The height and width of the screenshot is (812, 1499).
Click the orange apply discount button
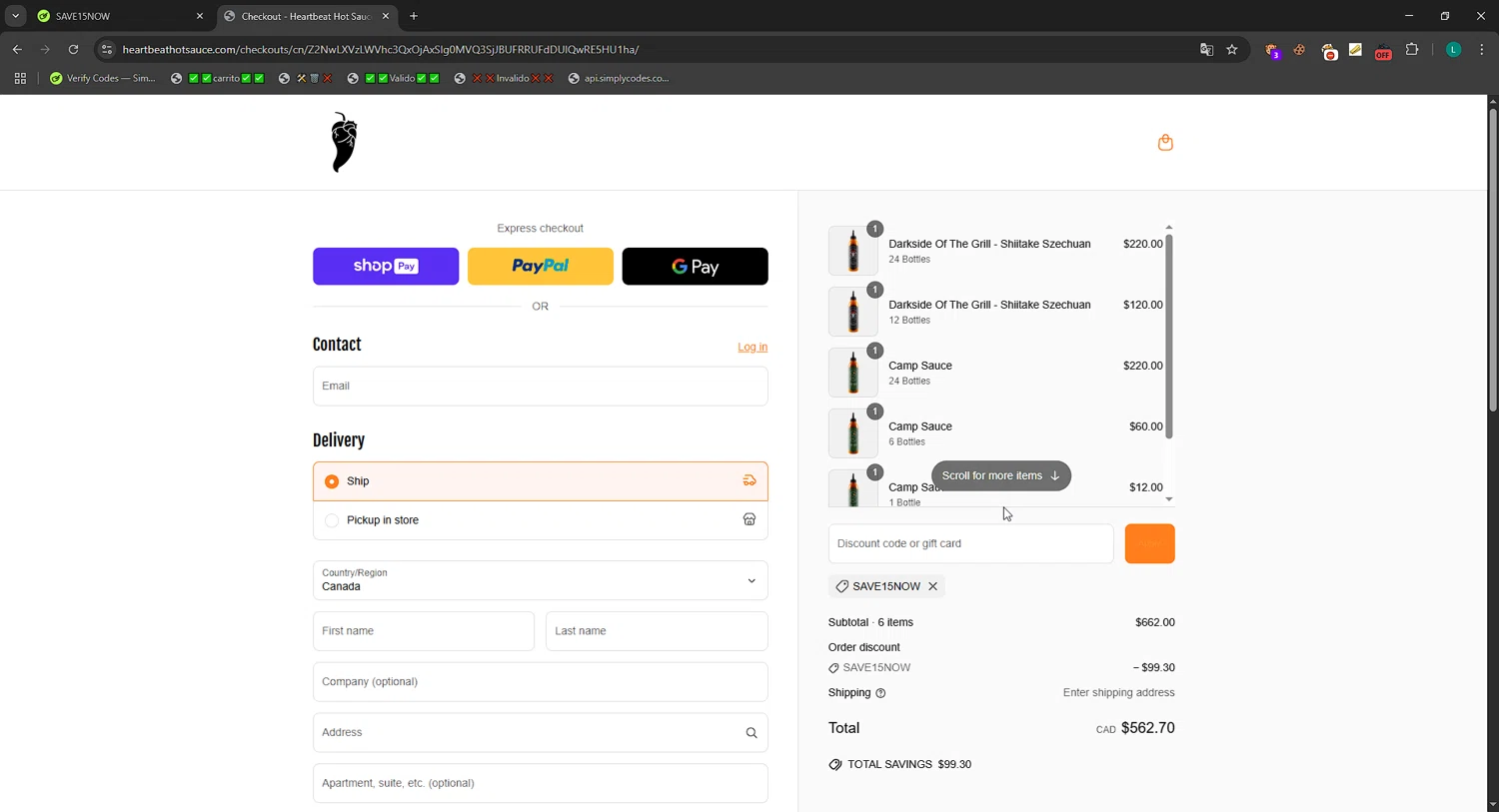[x=1150, y=543]
